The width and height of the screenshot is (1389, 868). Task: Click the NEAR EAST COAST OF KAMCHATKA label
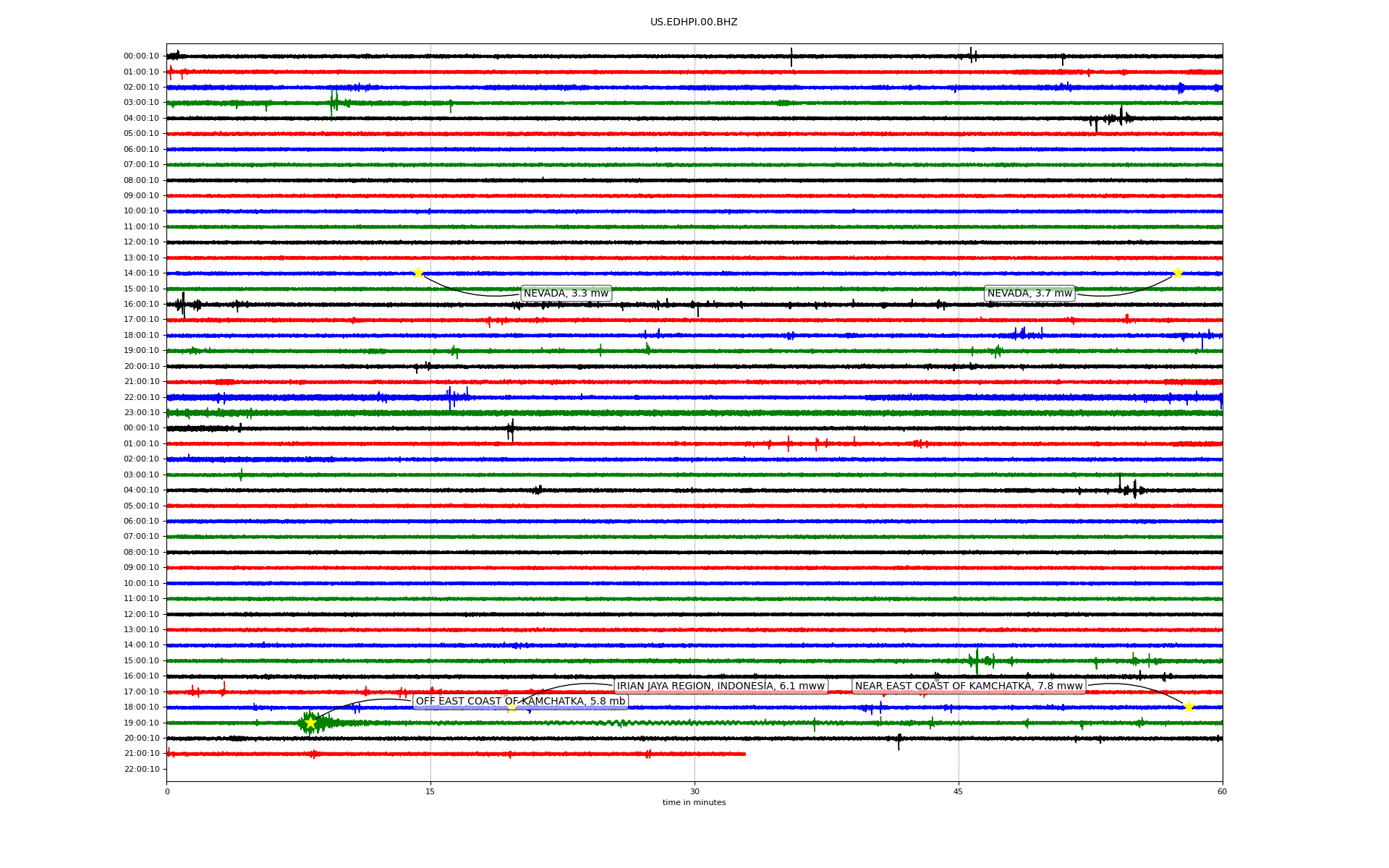pyautogui.click(x=969, y=686)
